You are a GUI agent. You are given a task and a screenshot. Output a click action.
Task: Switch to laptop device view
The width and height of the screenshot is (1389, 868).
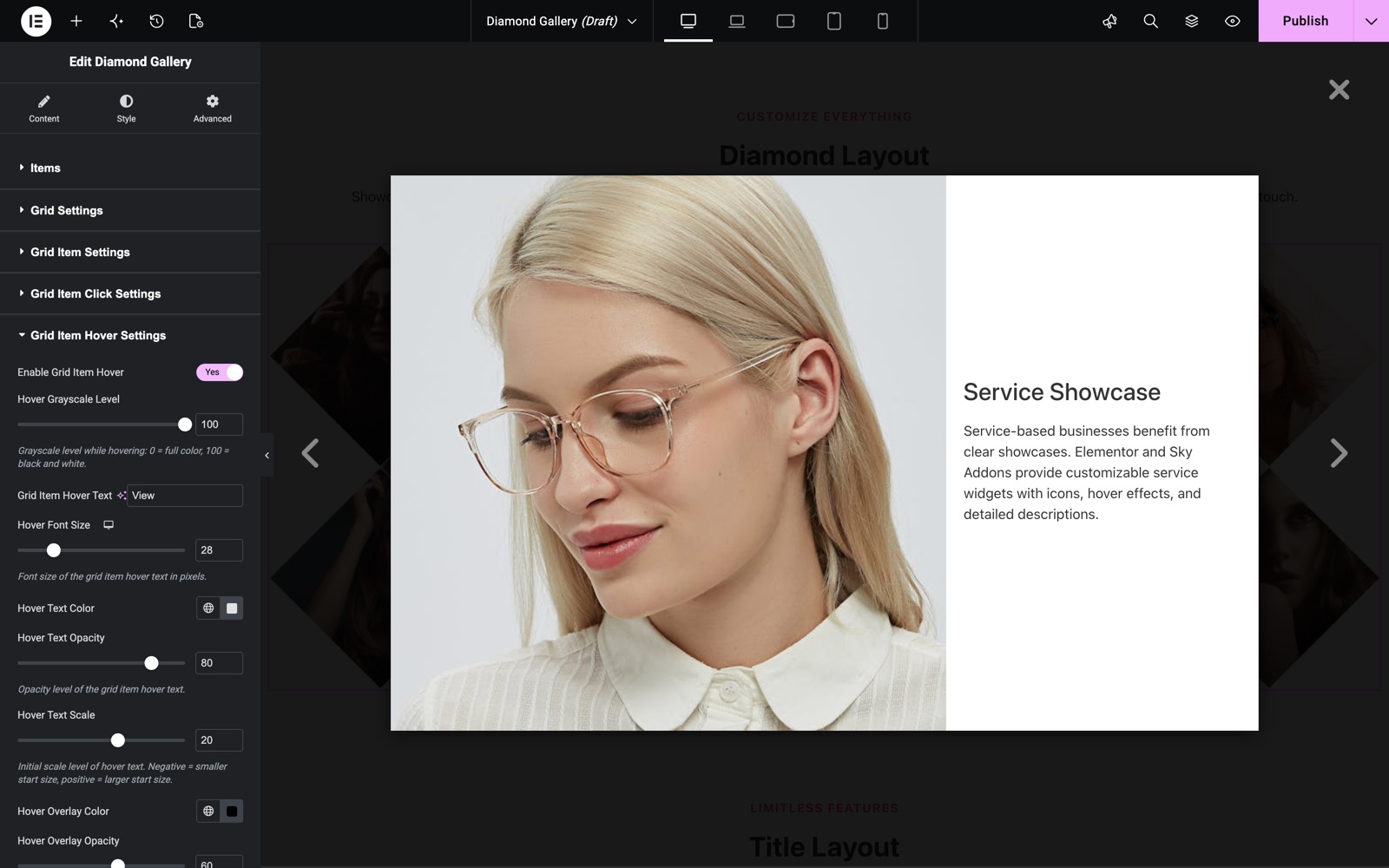coord(737,21)
